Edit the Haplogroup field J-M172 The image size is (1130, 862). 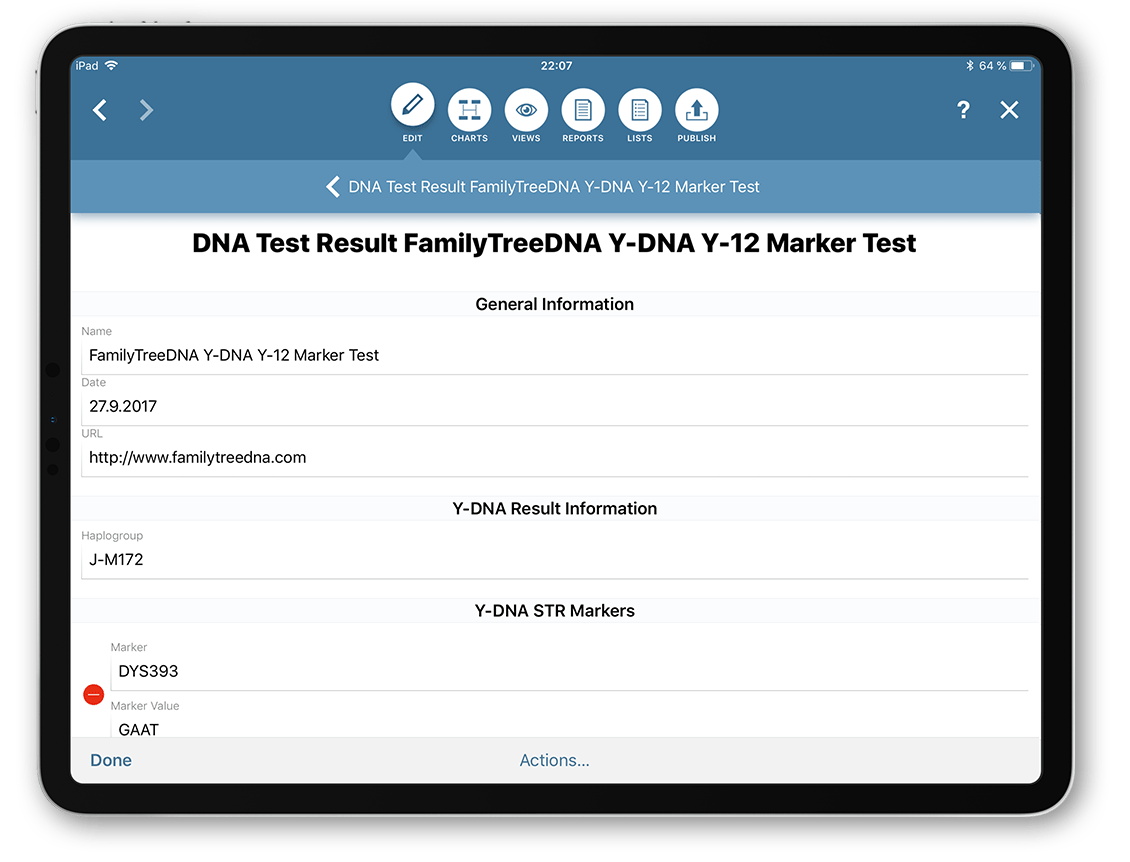[555, 560]
